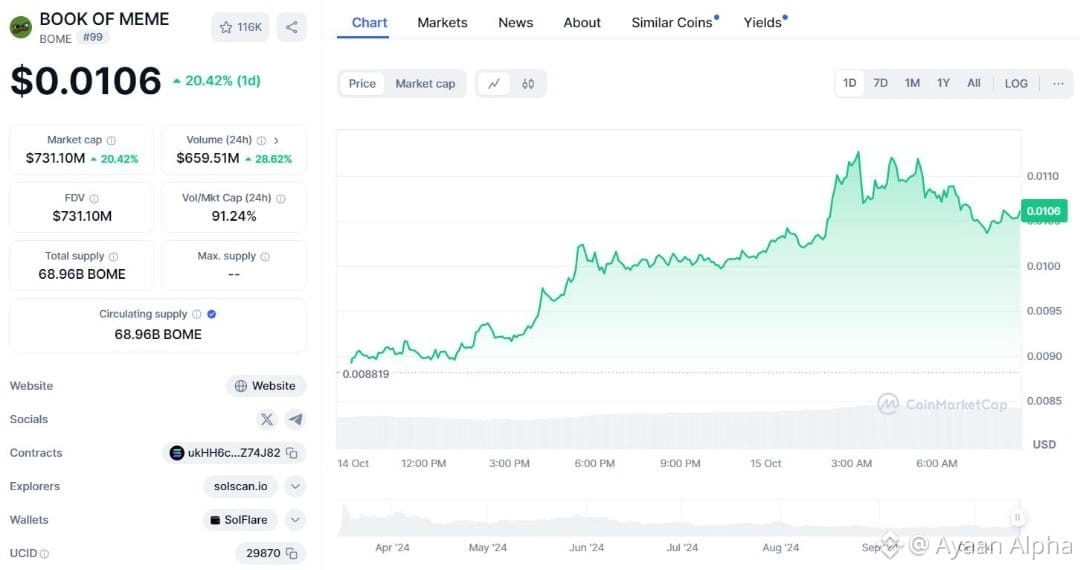Open the Telegram social icon
This screenshot has height=570, width=1080.
click(x=295, y=419)
